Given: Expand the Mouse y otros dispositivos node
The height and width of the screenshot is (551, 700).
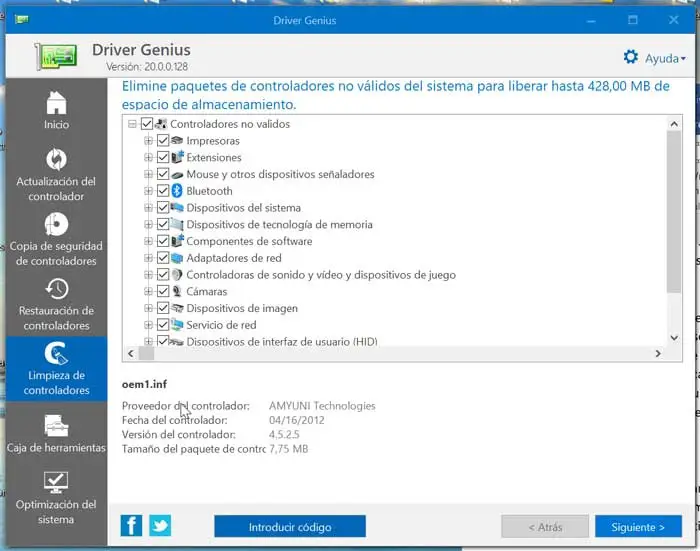Looking at the screenshot, I should click(148, 174).
